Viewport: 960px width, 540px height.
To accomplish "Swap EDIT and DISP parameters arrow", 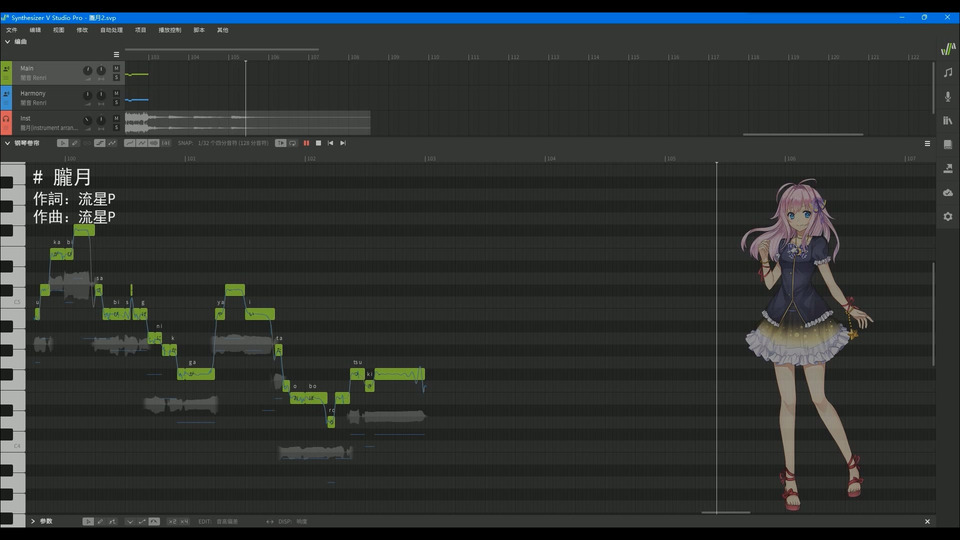I will tap(269, 522).
